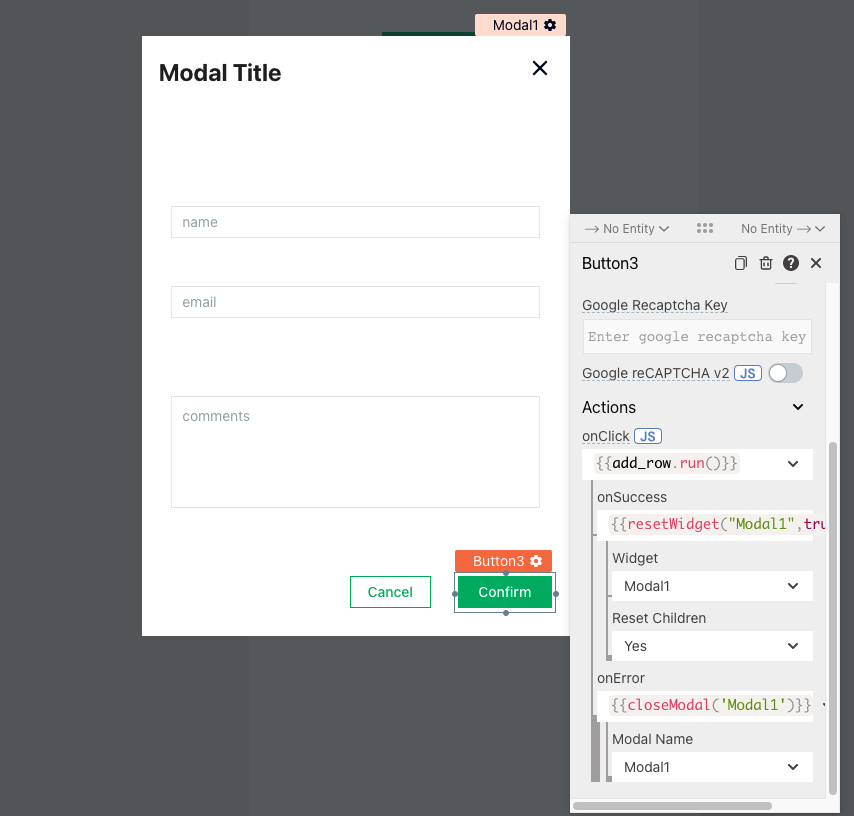This screenshot has height=816, width=854.
Task: Close the modal with X icon
Action: (x=540, y=68)
